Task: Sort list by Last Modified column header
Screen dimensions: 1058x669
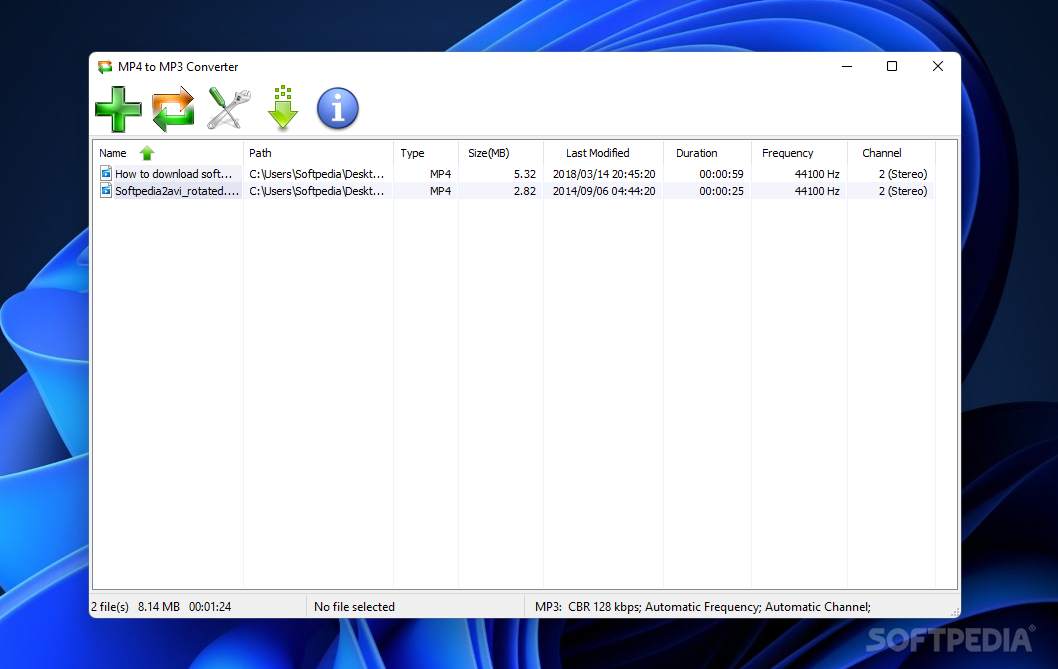Action: tap(603, 153)
